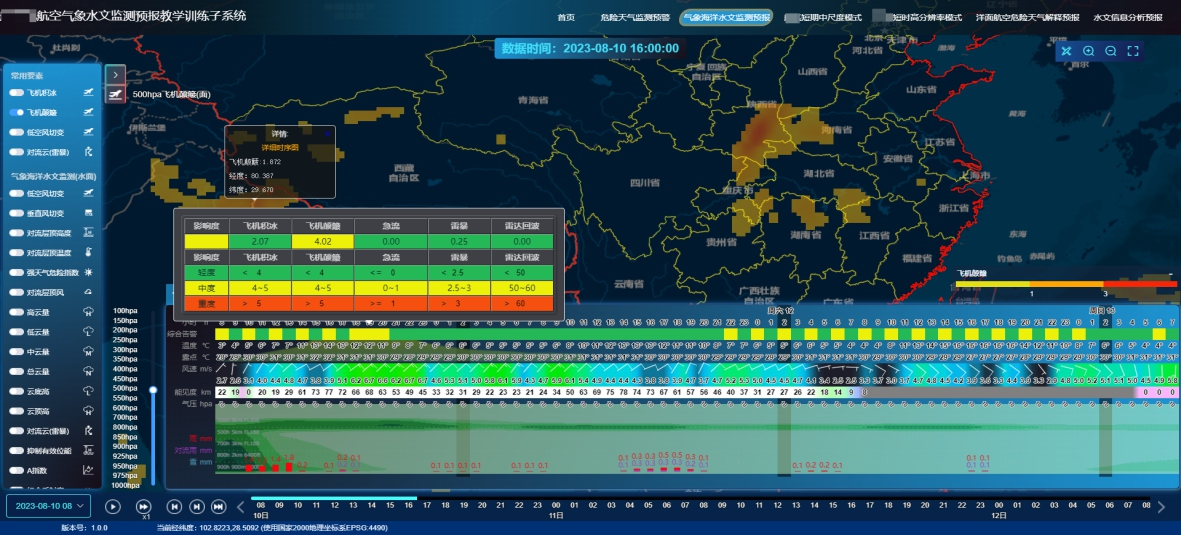Select the 1000hpa pressure level label
Screen dimensions: 1181x535
coord(124,486)
